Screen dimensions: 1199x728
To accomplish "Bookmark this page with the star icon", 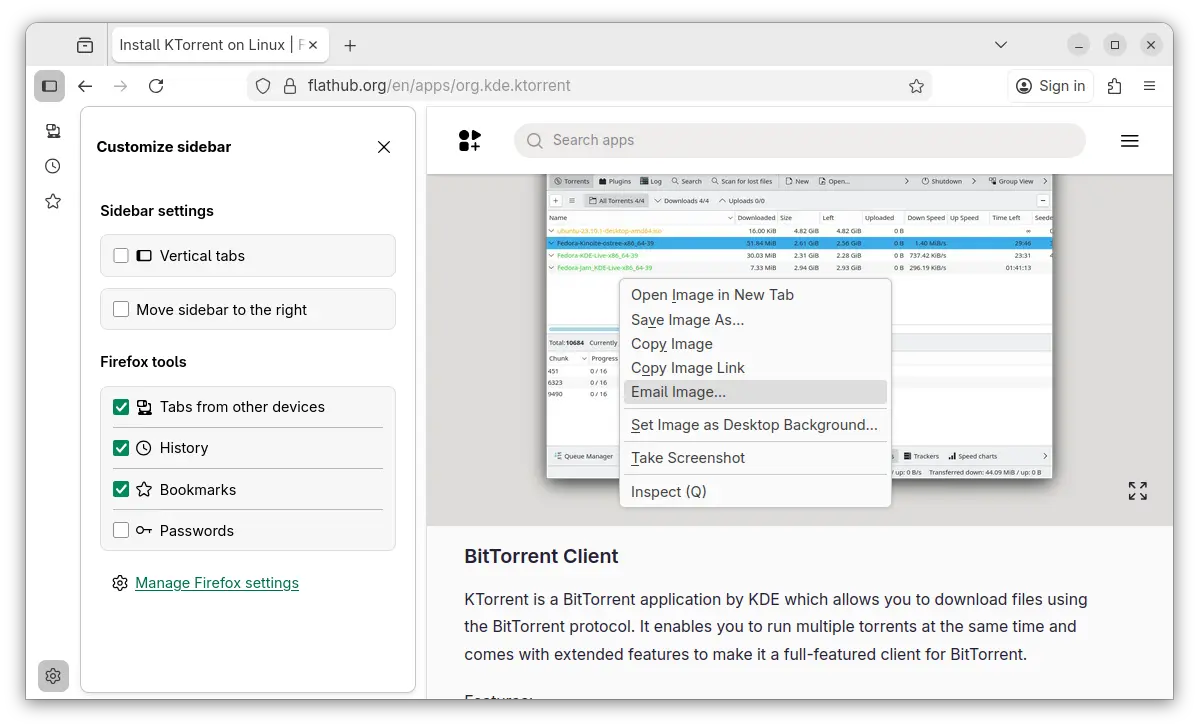I will coord(916,86).
